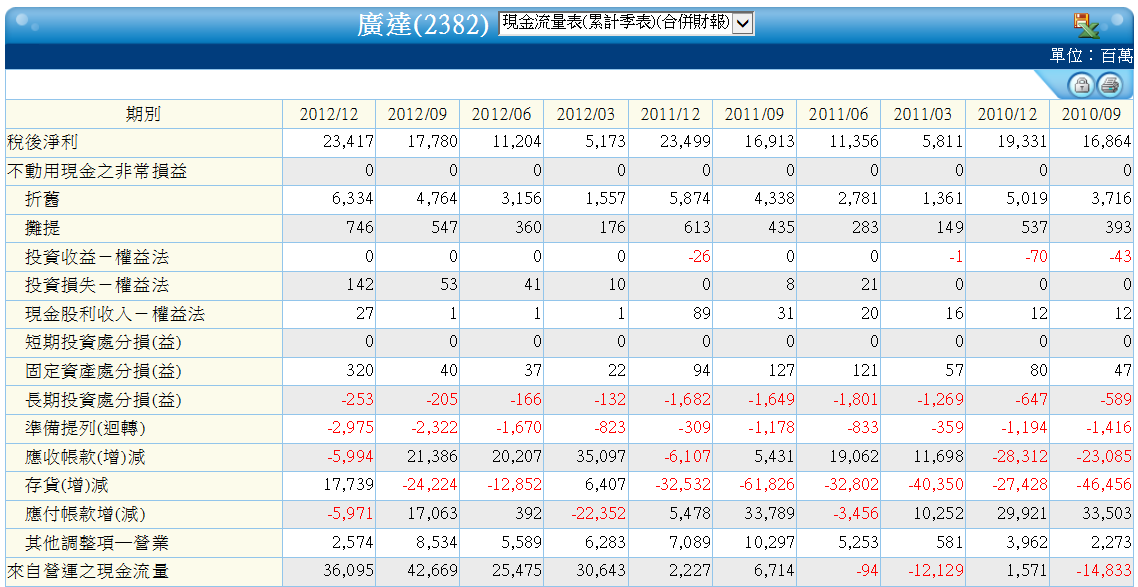Select the 2010/12 column header
The image size is (1138, 587).
pos(1007,114)
